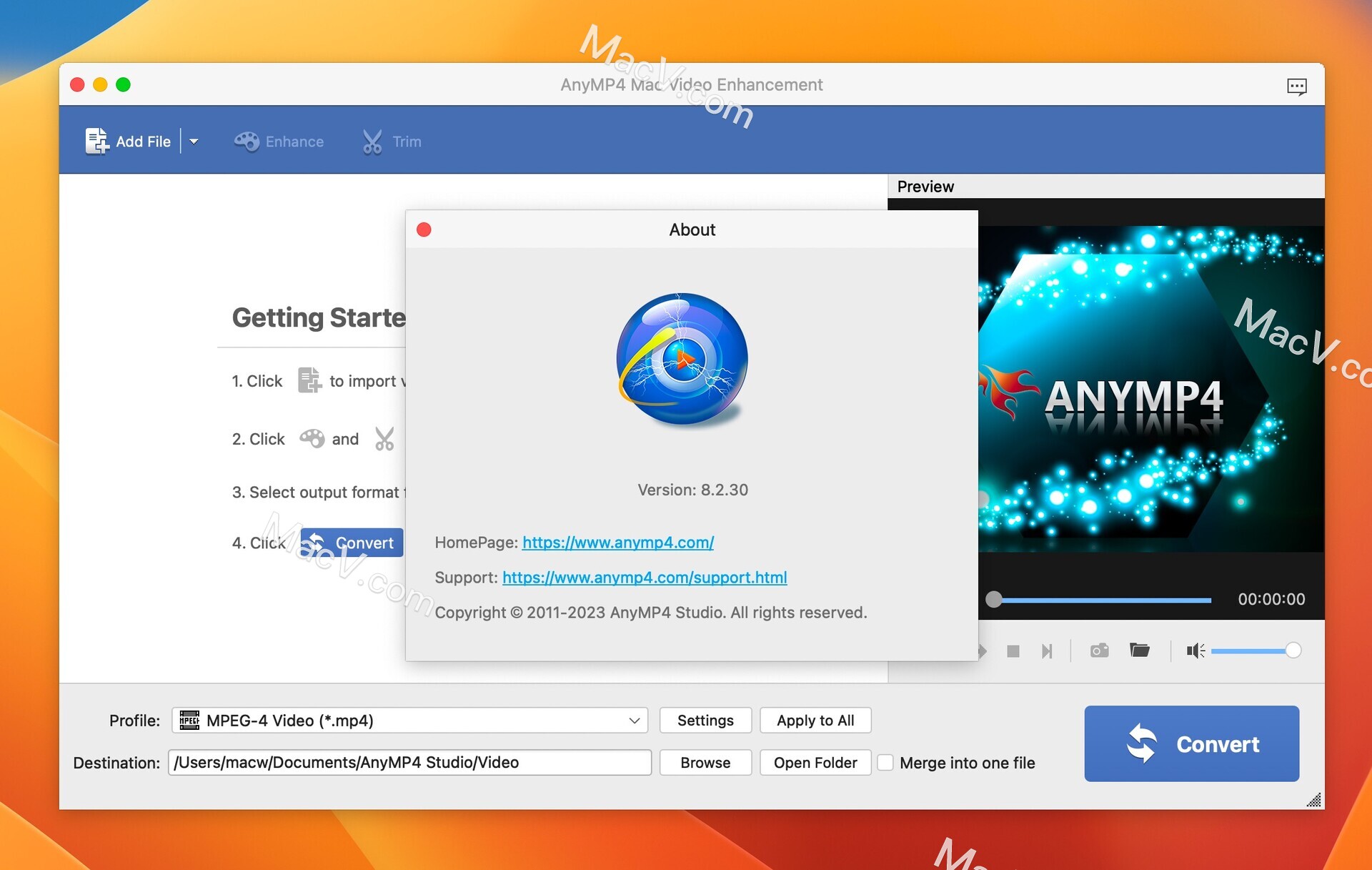Click the window resize grip corner
Viewport: 1372px width, 870px height.
pos(1314,799)
